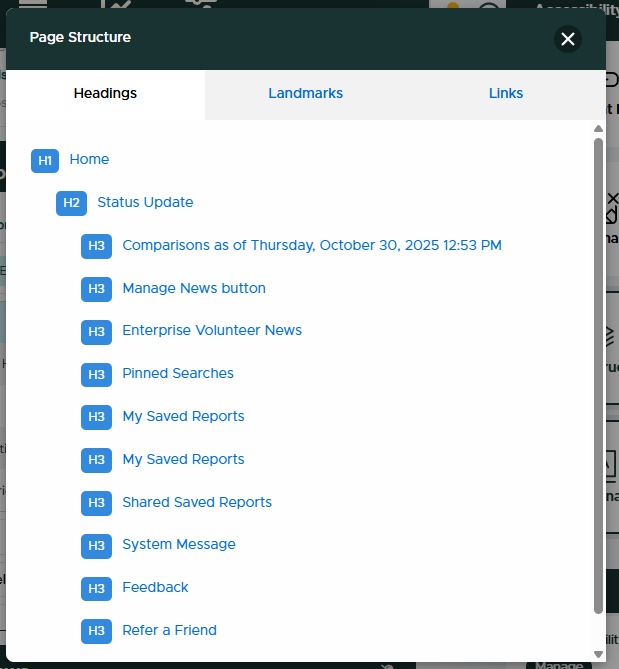Select the Pinned Searches heading link
Viewport: 619px width, 669px height.
point(178,374)
